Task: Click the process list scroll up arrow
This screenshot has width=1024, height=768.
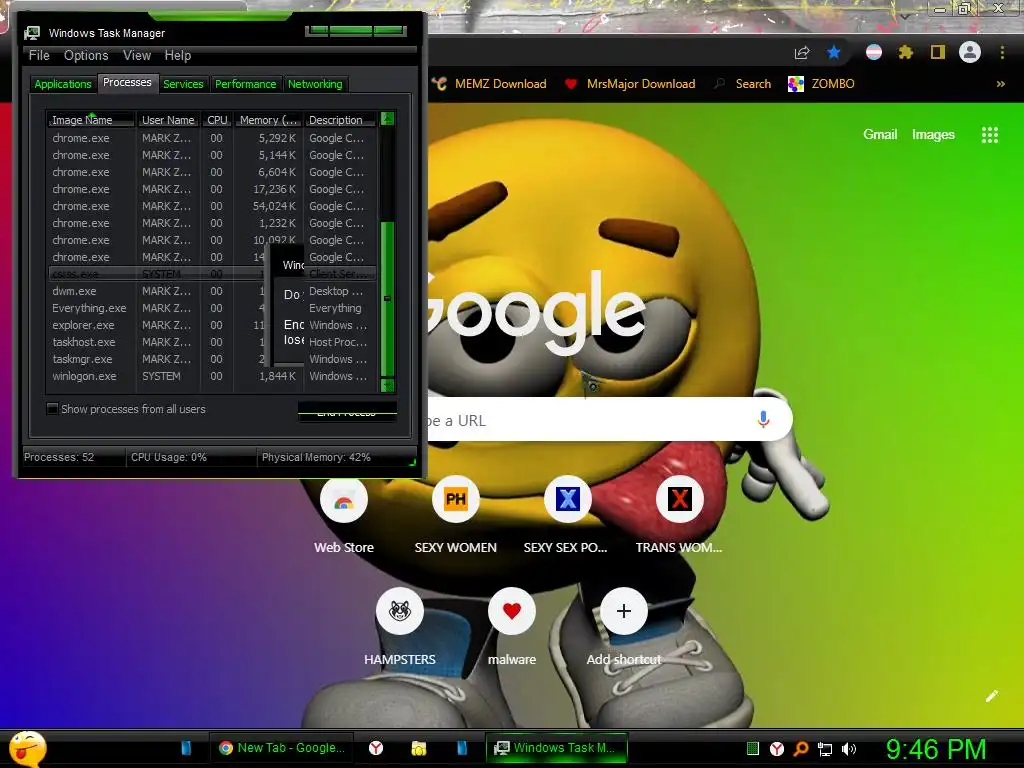Action: coord(387,119)
